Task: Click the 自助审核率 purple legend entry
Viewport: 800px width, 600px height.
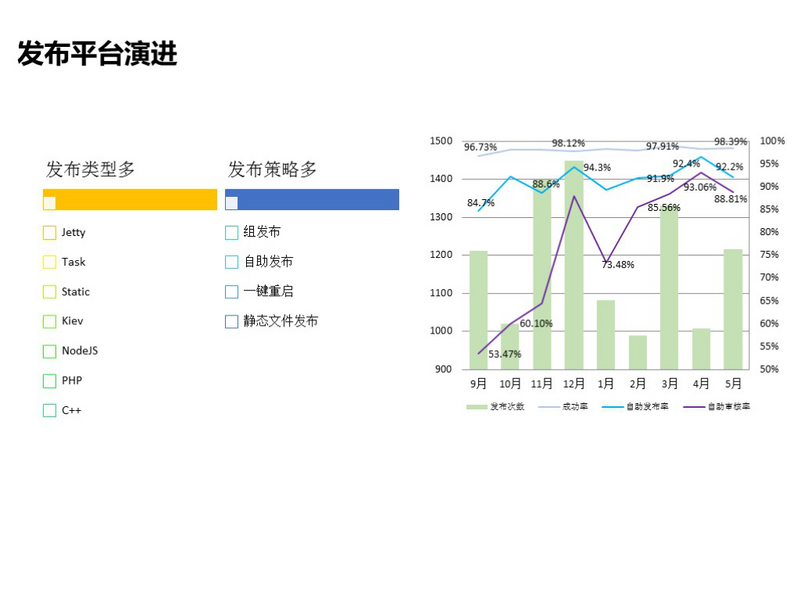Action: 717,407
